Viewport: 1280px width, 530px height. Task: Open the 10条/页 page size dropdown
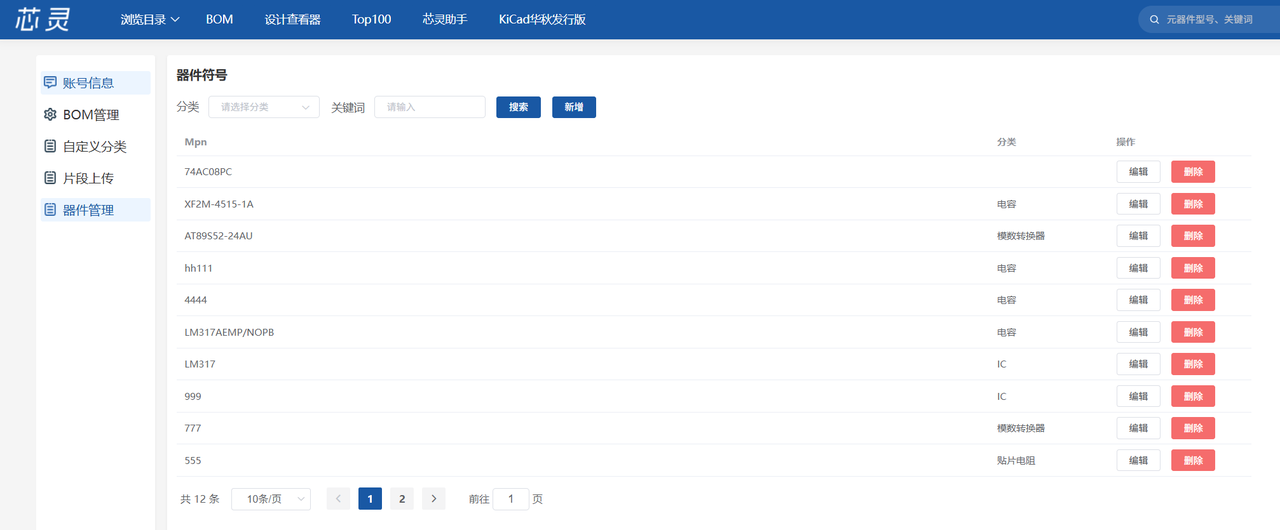point(270,499)
